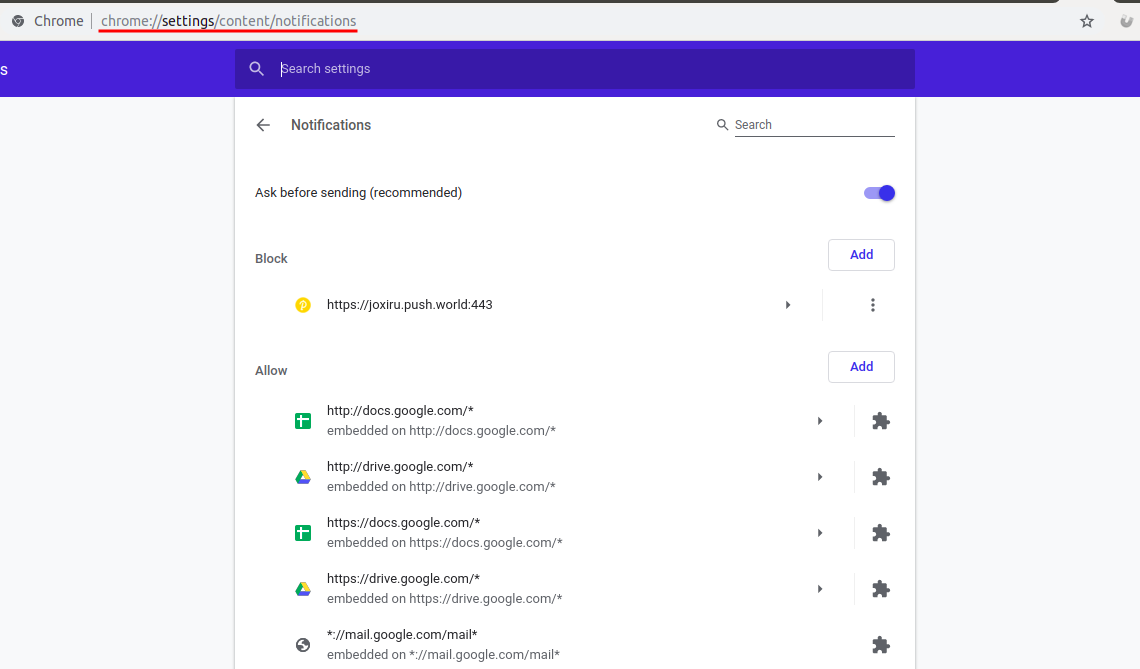Viewport: 1140px width, 669px height.
Task: Click the Chrome label in the address bar
Action: pos(59,21)
